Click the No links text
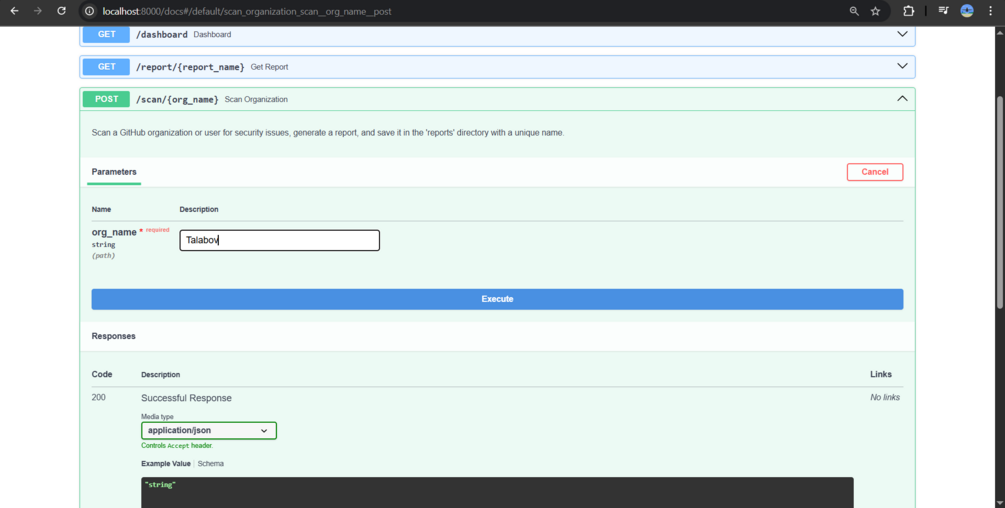Image resolution: width=1005 pixels, height=508 pixels. coord(885,397)
